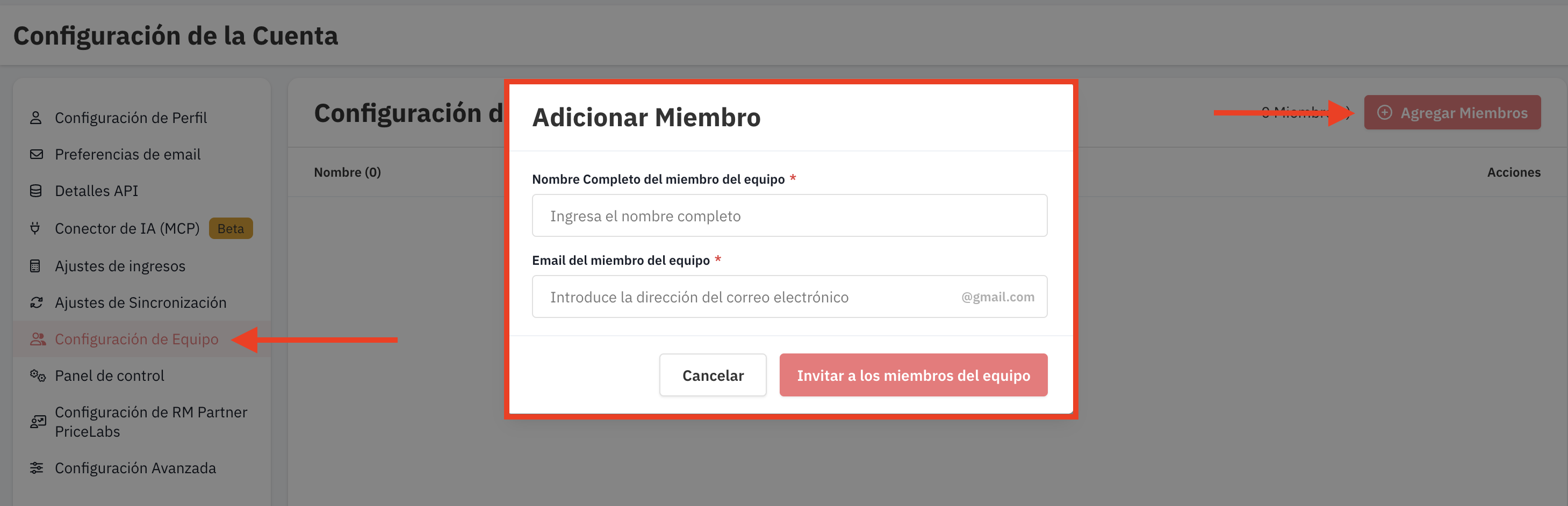Image resolution: width=1568 pixels, height=506 pixels.
Task: Click Cancelar in the dialog
Action: click(x=713, y=375)
